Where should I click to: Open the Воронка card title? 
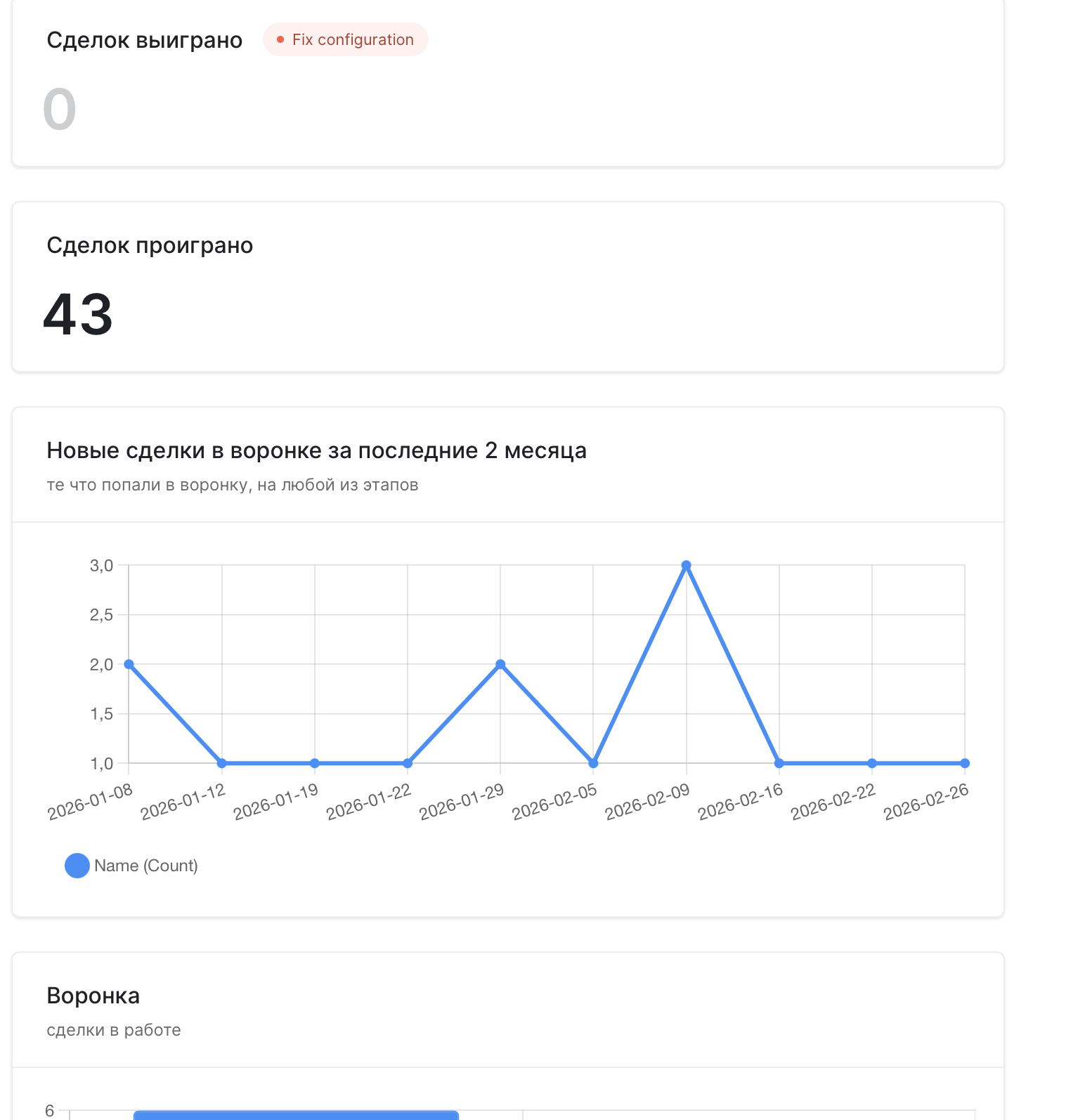(93, 996)
